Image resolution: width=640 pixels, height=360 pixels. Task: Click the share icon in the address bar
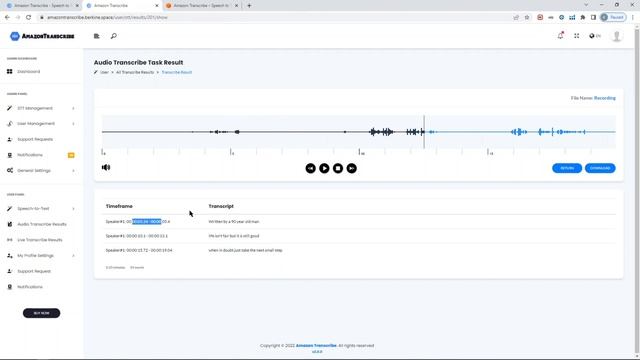[516, 17]
